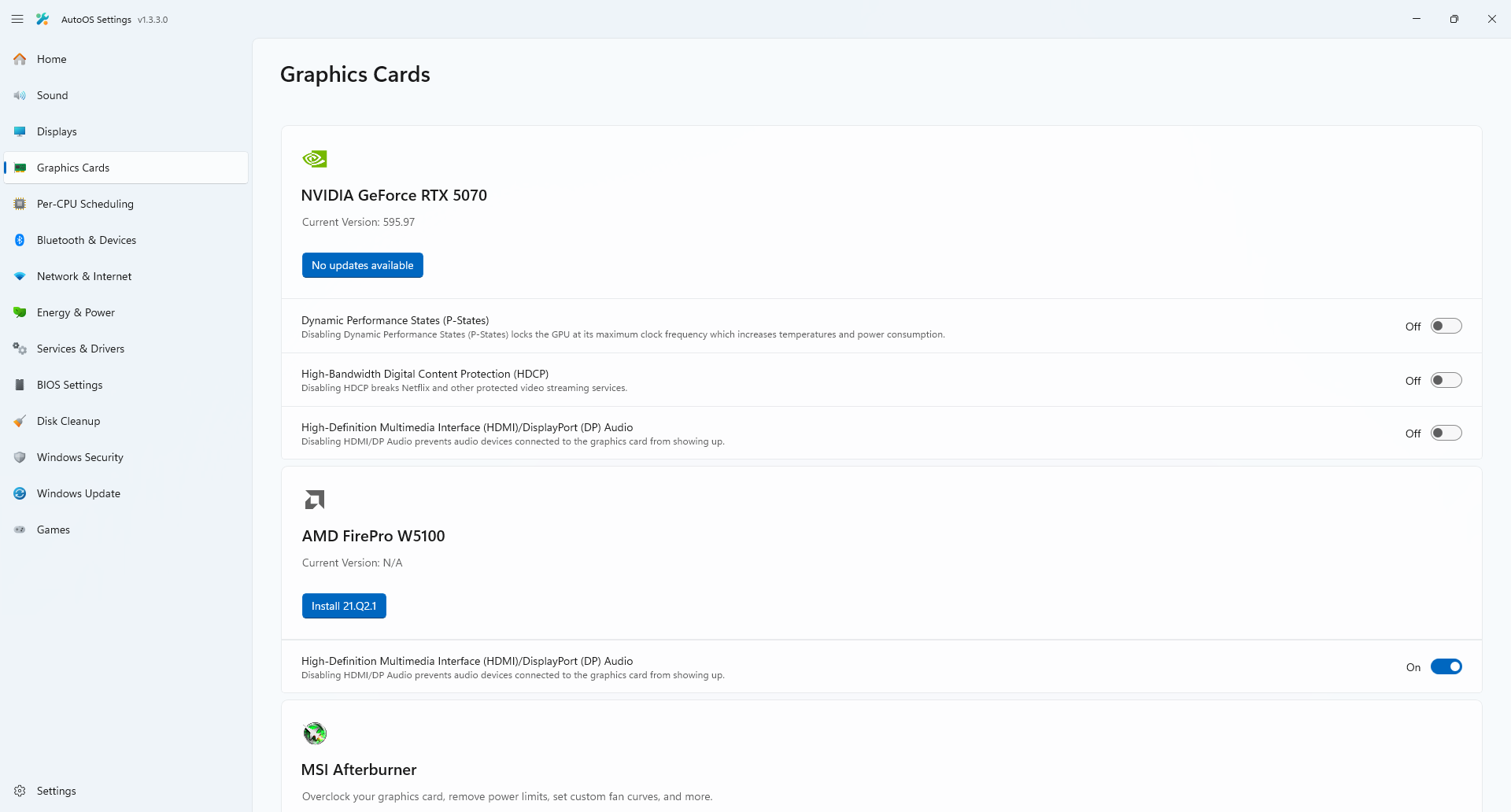Toggle the HDCP switch

(1446, 380)
